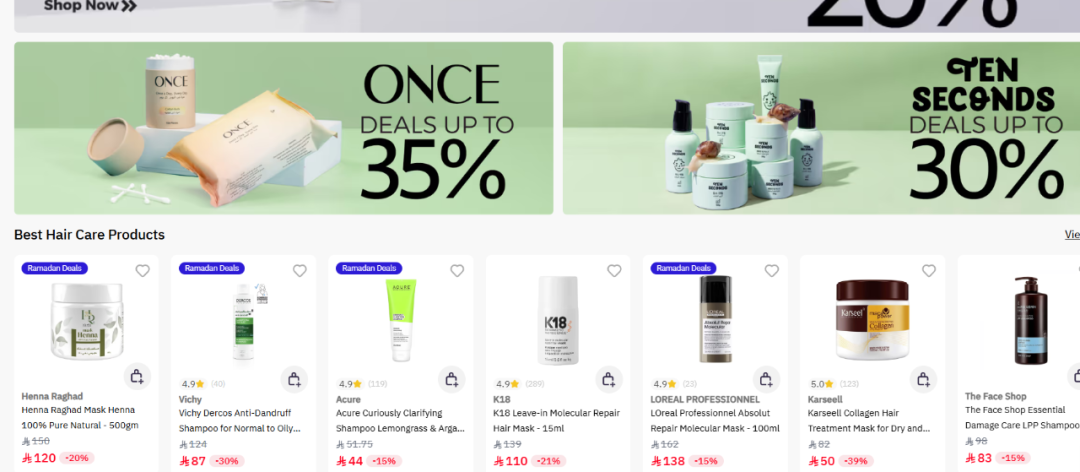
Task: Add Vichy Dercos shampoo to bag
Action: (294, 379)
